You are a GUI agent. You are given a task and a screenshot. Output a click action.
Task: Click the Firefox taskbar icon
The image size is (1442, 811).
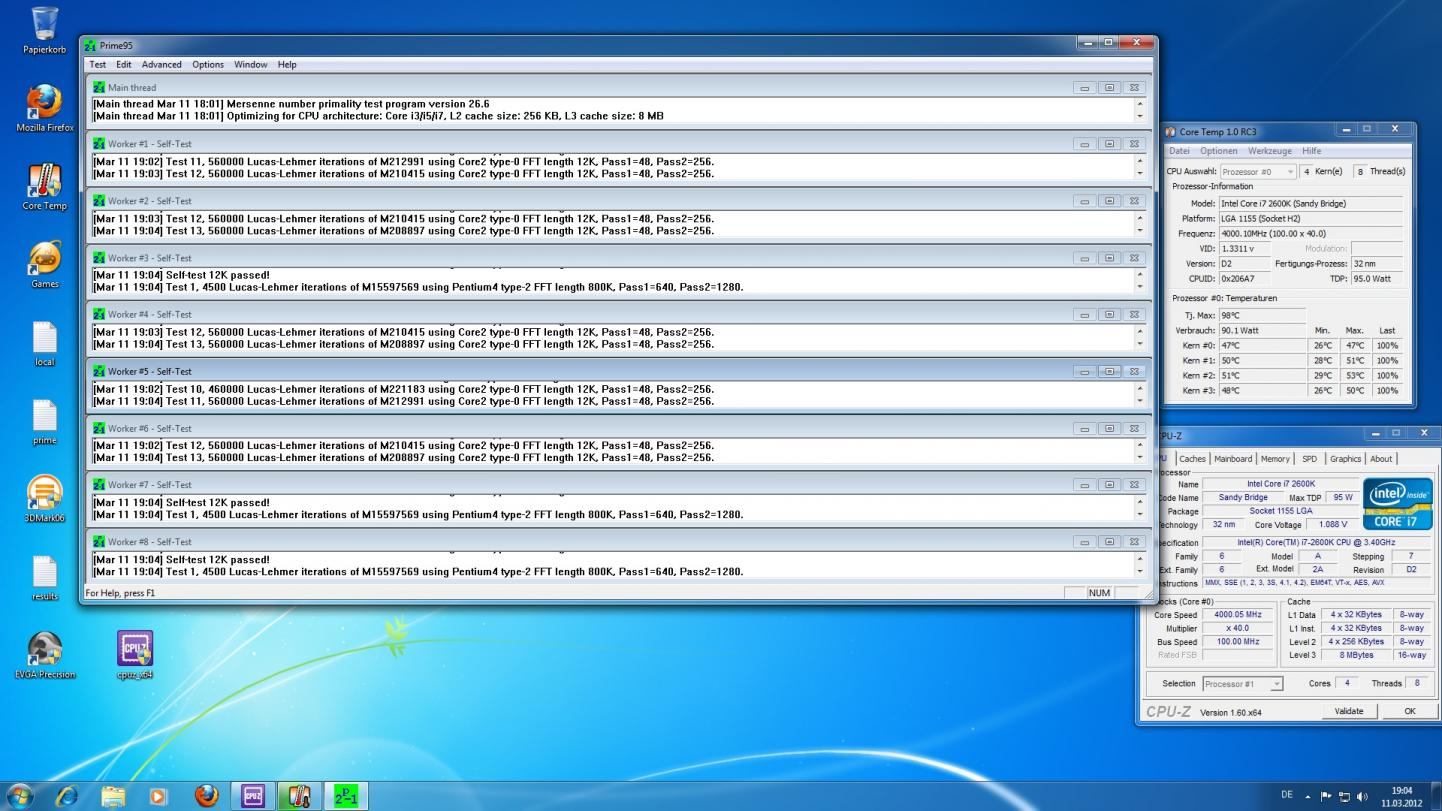pyautogui.click(x=206, y=796)
